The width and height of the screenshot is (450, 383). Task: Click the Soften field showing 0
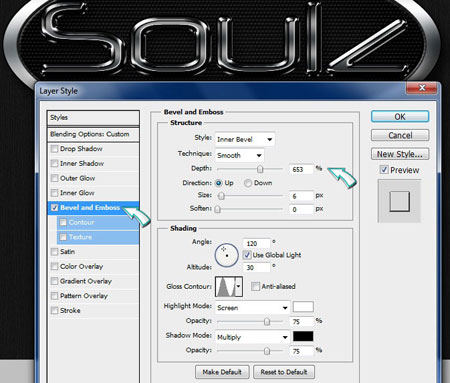[301, 209]
